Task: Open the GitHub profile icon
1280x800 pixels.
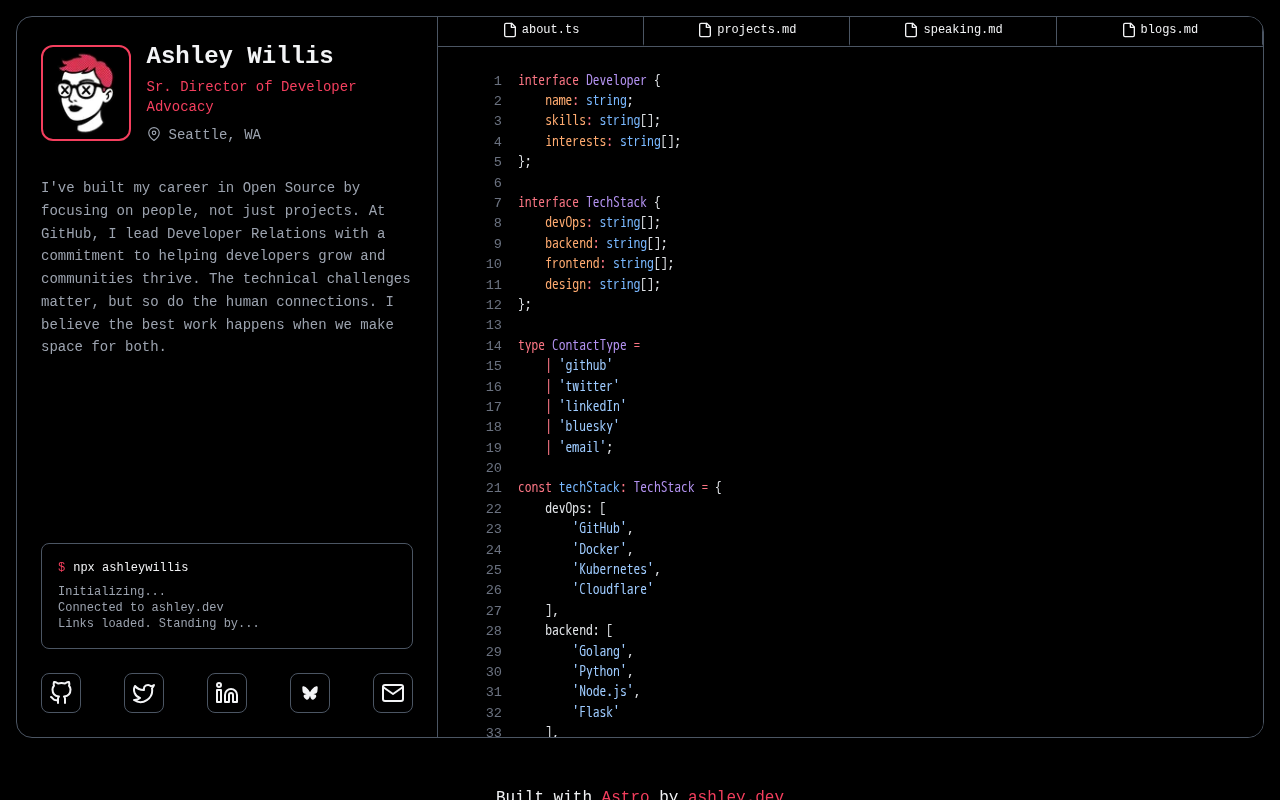Action: click(x=61, y=693)
